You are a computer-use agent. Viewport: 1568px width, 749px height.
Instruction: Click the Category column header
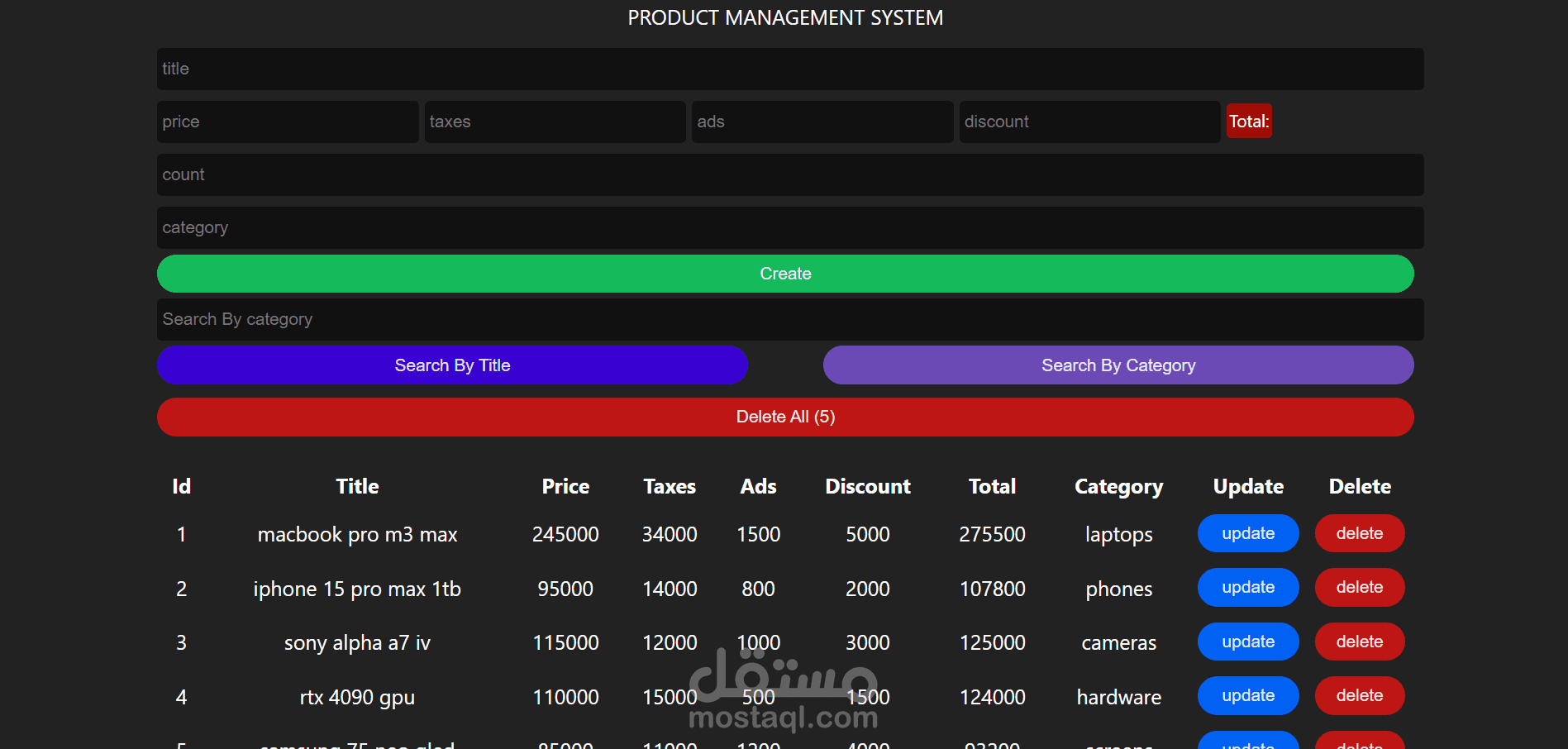click(x=1118, y=487)
